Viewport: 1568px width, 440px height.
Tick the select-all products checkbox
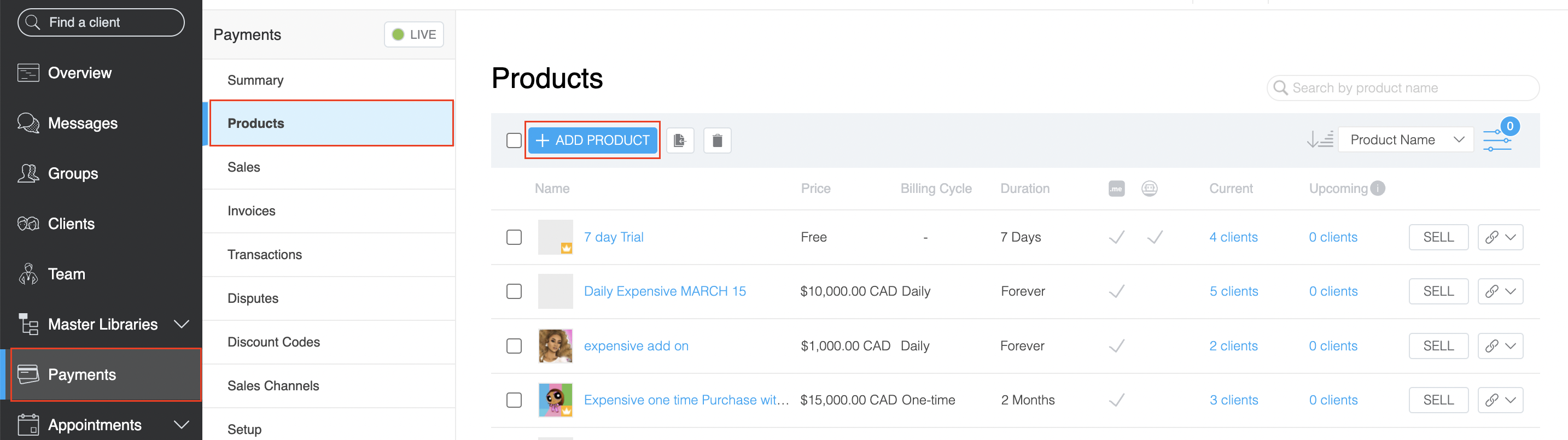(514, 140)
